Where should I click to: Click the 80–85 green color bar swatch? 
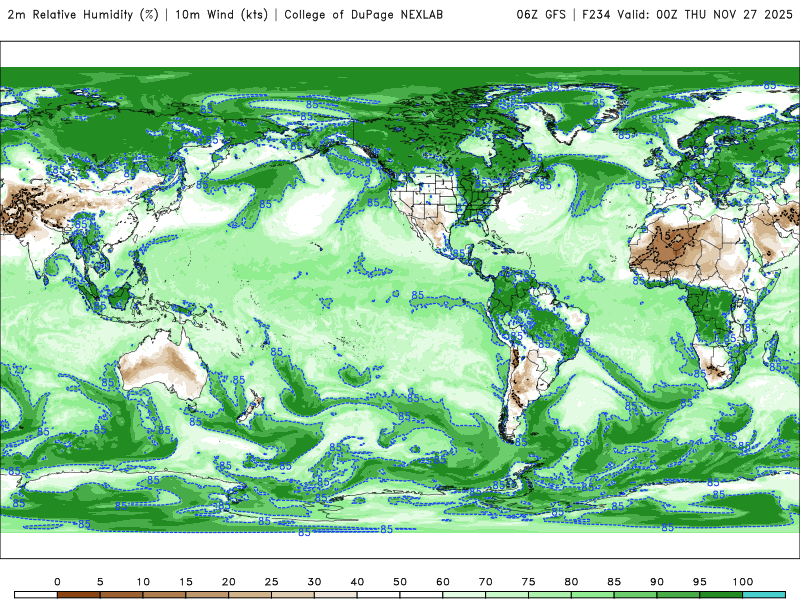(x=593, y=595)
